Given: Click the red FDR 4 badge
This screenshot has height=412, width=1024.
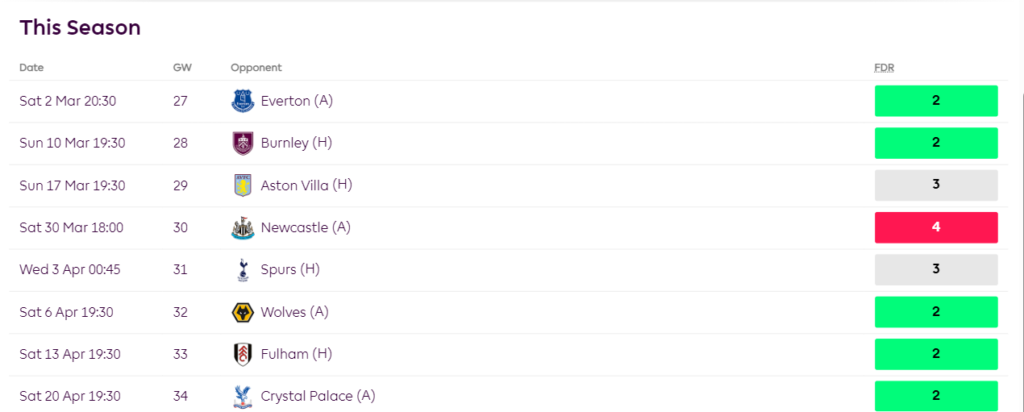Looking at the screenshot, I should (x=936, y=227).
